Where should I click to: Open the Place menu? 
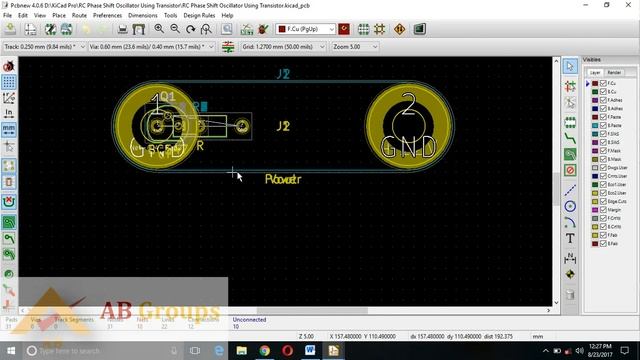pos(59,16)
